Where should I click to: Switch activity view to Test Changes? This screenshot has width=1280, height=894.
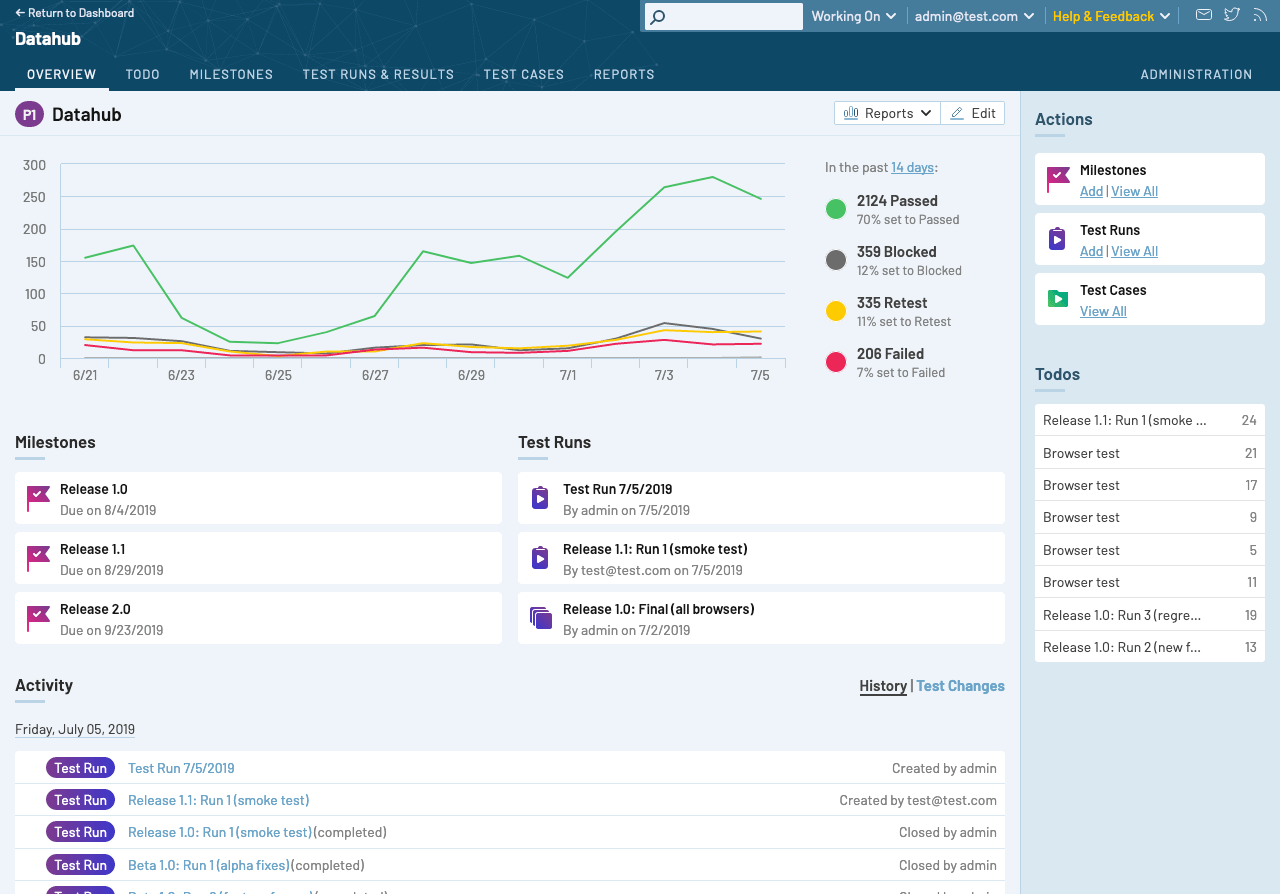[960, 686]
